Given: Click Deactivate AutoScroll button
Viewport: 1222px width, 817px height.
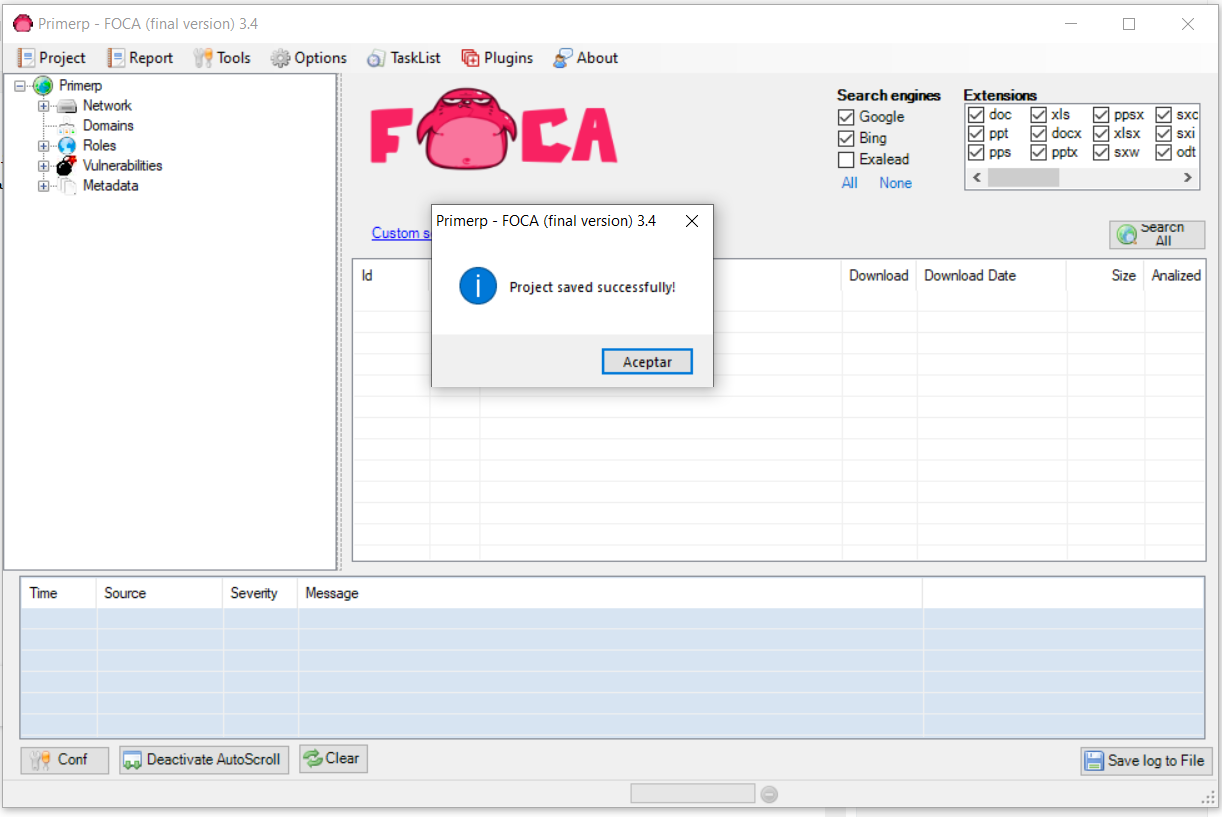Looking at the screenshot, I should point(204,760).
